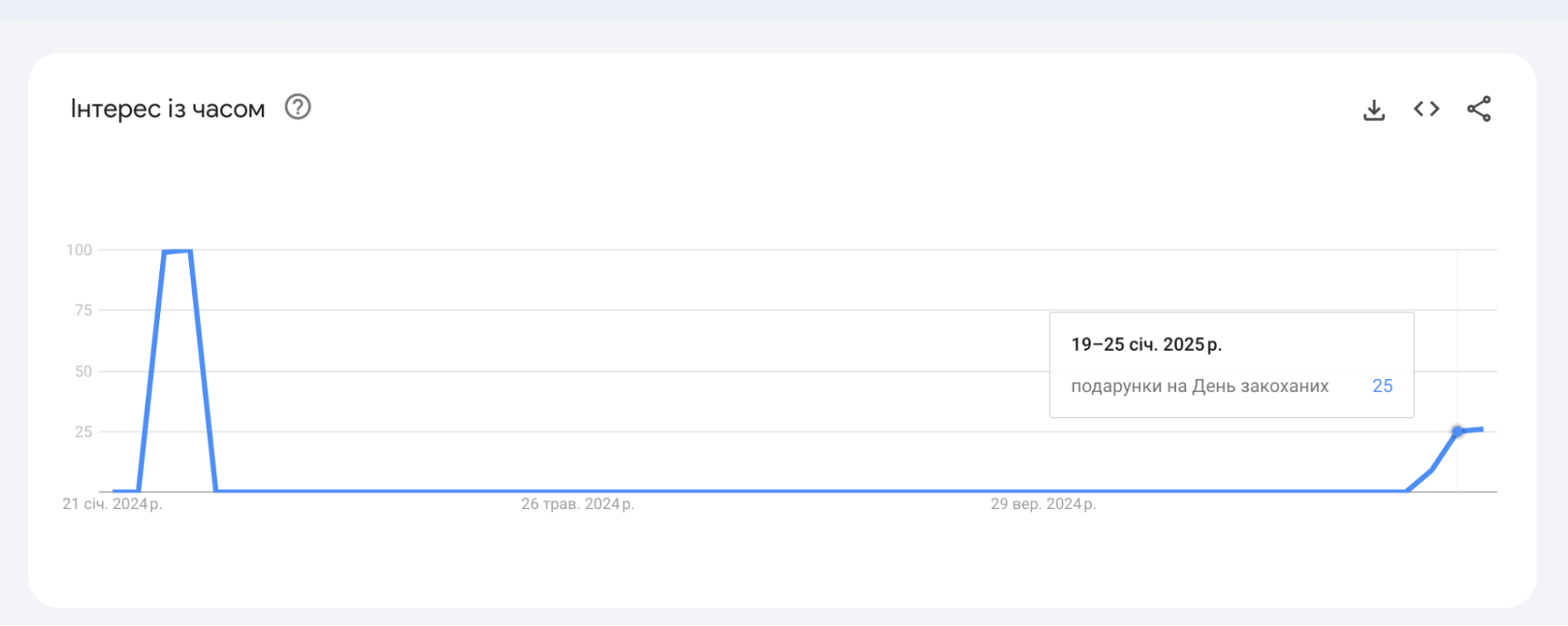Image resolution: width=1568 pixels, height=626 pixels.
Task: Open the help icon beside Інтерес із часом
Action: 297,107
